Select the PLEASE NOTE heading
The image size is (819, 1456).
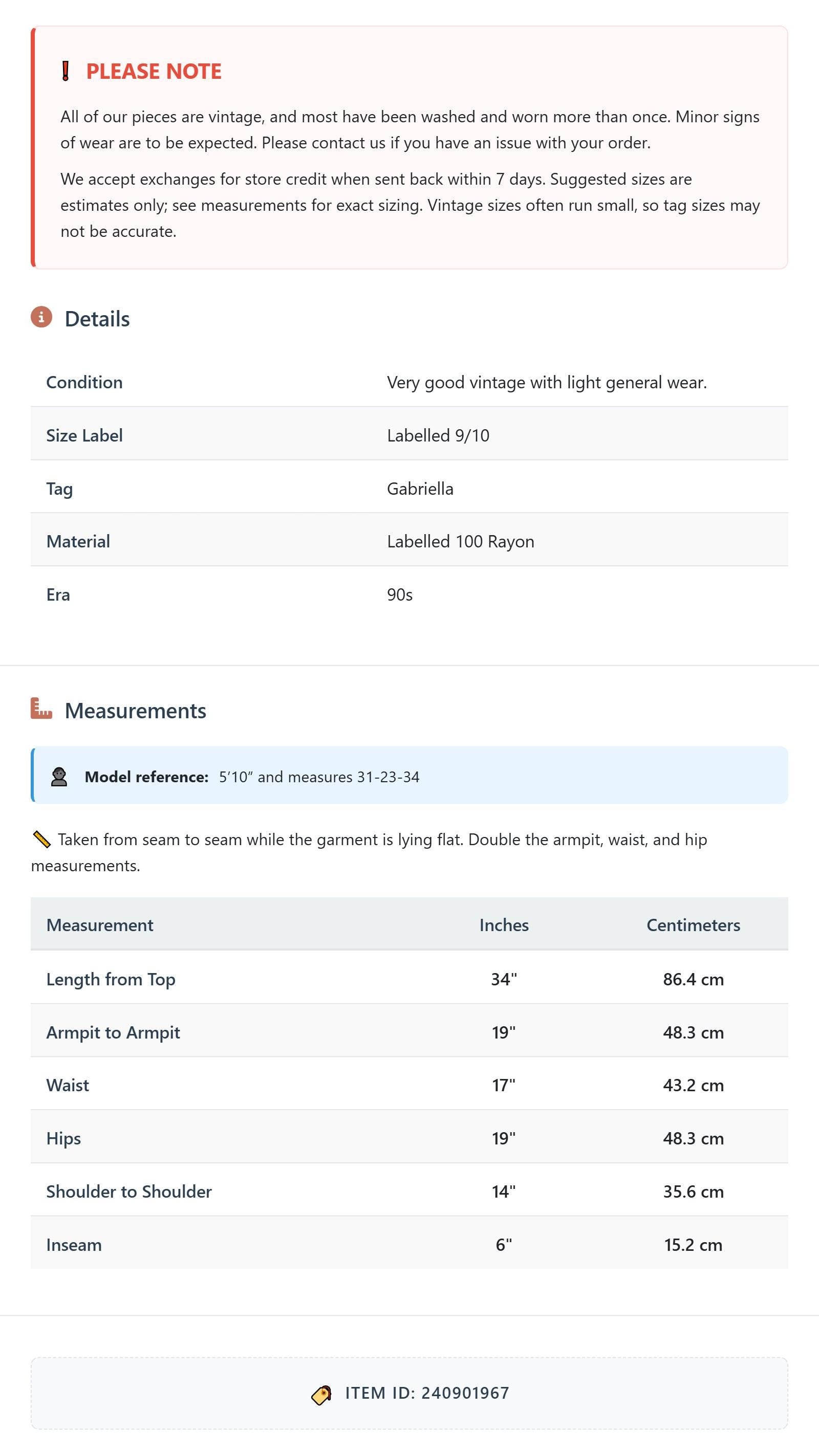[x=153, y=71]
